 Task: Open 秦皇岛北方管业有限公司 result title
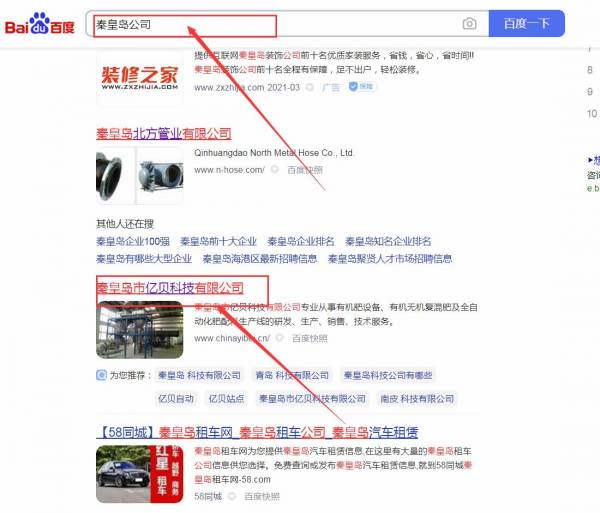(x=163, y=133)
